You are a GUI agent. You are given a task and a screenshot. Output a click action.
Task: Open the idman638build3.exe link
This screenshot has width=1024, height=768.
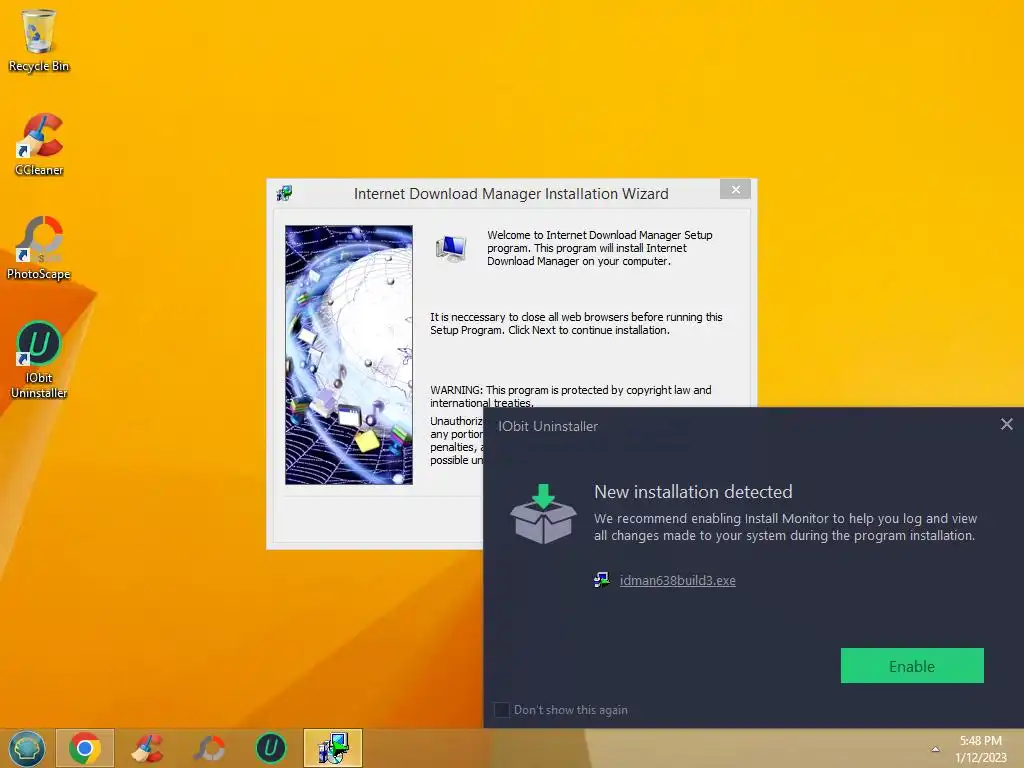677,581
